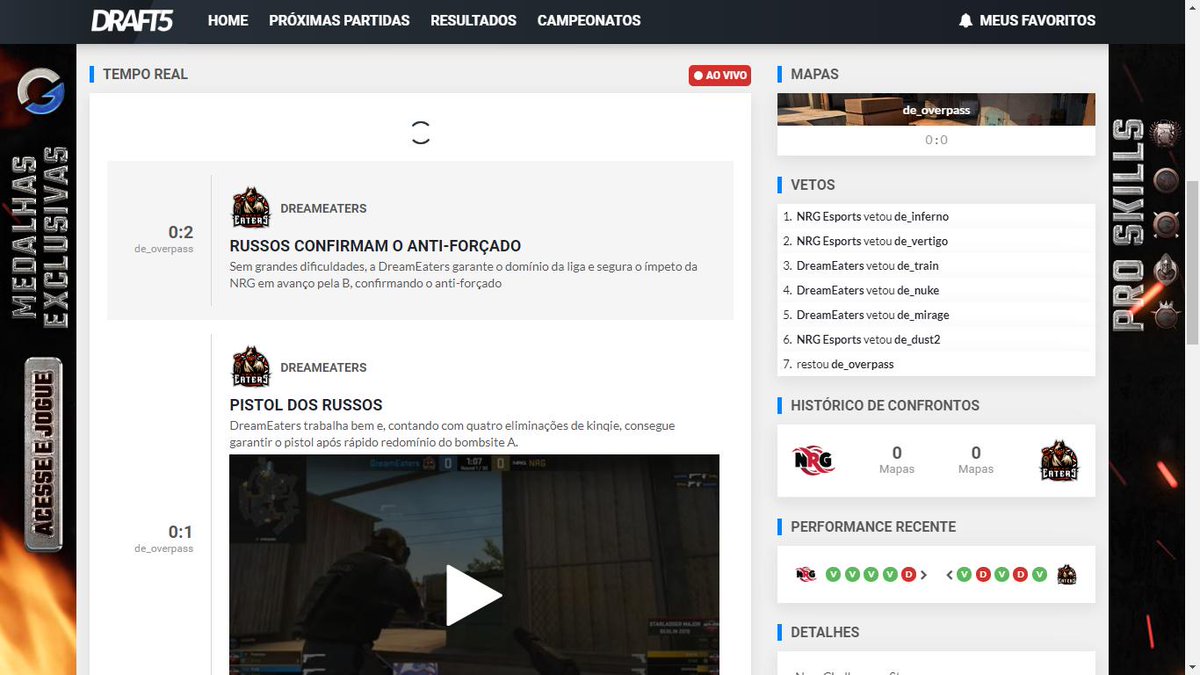Go to the HOME menu item
This screenshot has width=1200, height=675.
pos(228,20)
